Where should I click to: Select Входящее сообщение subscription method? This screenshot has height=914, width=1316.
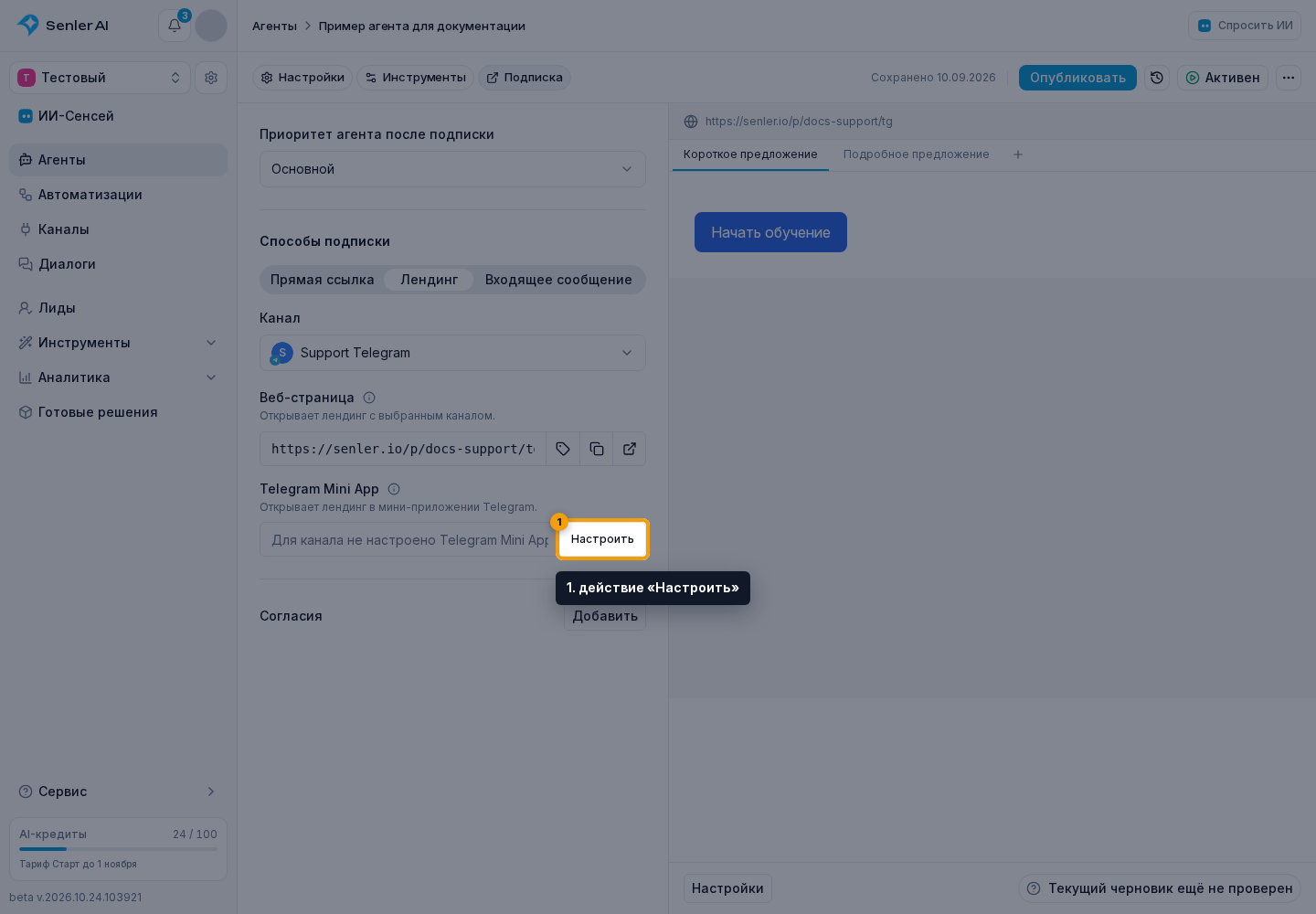(558, 280)
